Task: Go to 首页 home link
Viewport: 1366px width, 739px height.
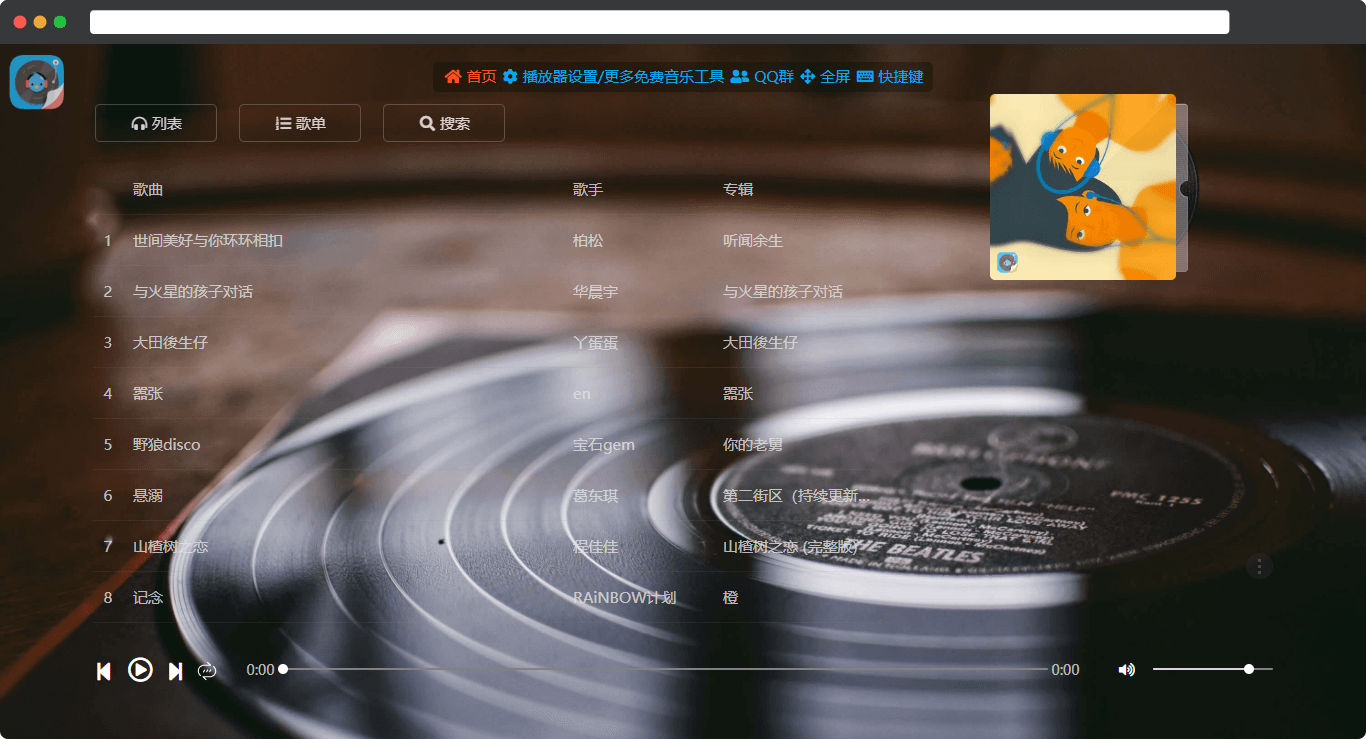Action: (x=471, y=77)
